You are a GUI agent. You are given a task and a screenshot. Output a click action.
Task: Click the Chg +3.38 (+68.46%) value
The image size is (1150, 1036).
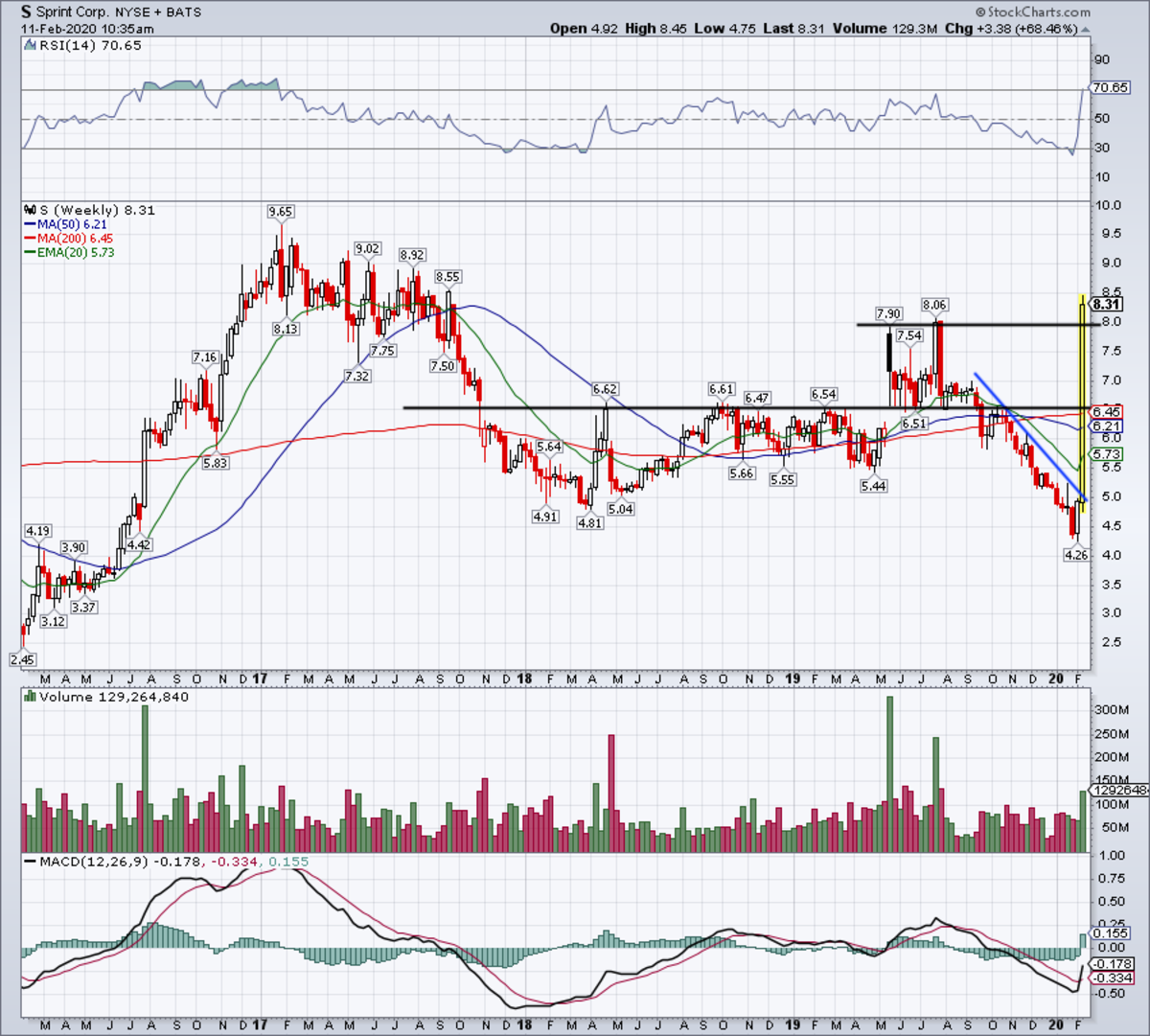pos(1020,29)
